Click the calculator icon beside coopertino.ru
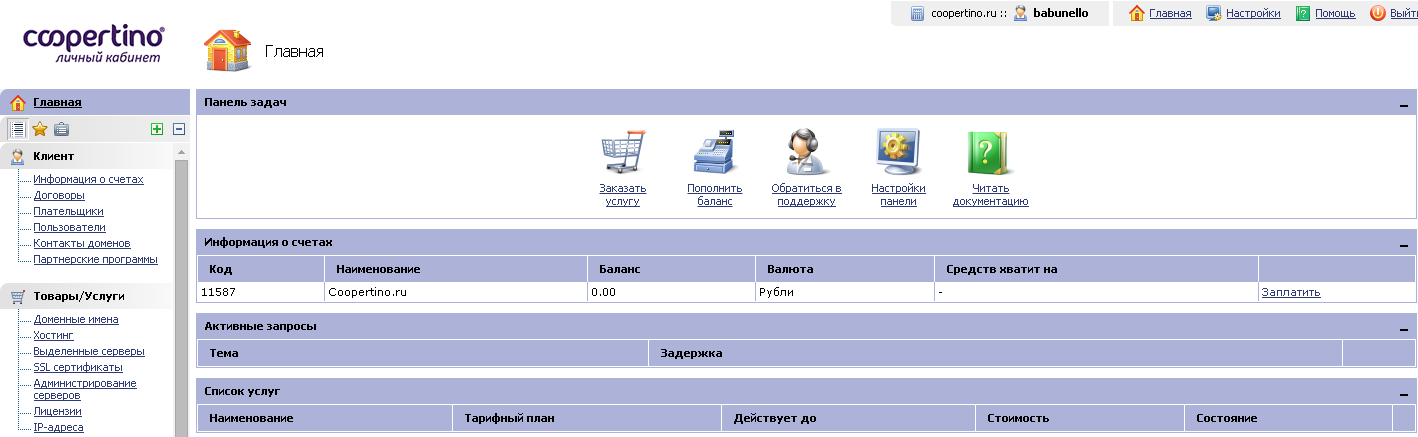 917,13
